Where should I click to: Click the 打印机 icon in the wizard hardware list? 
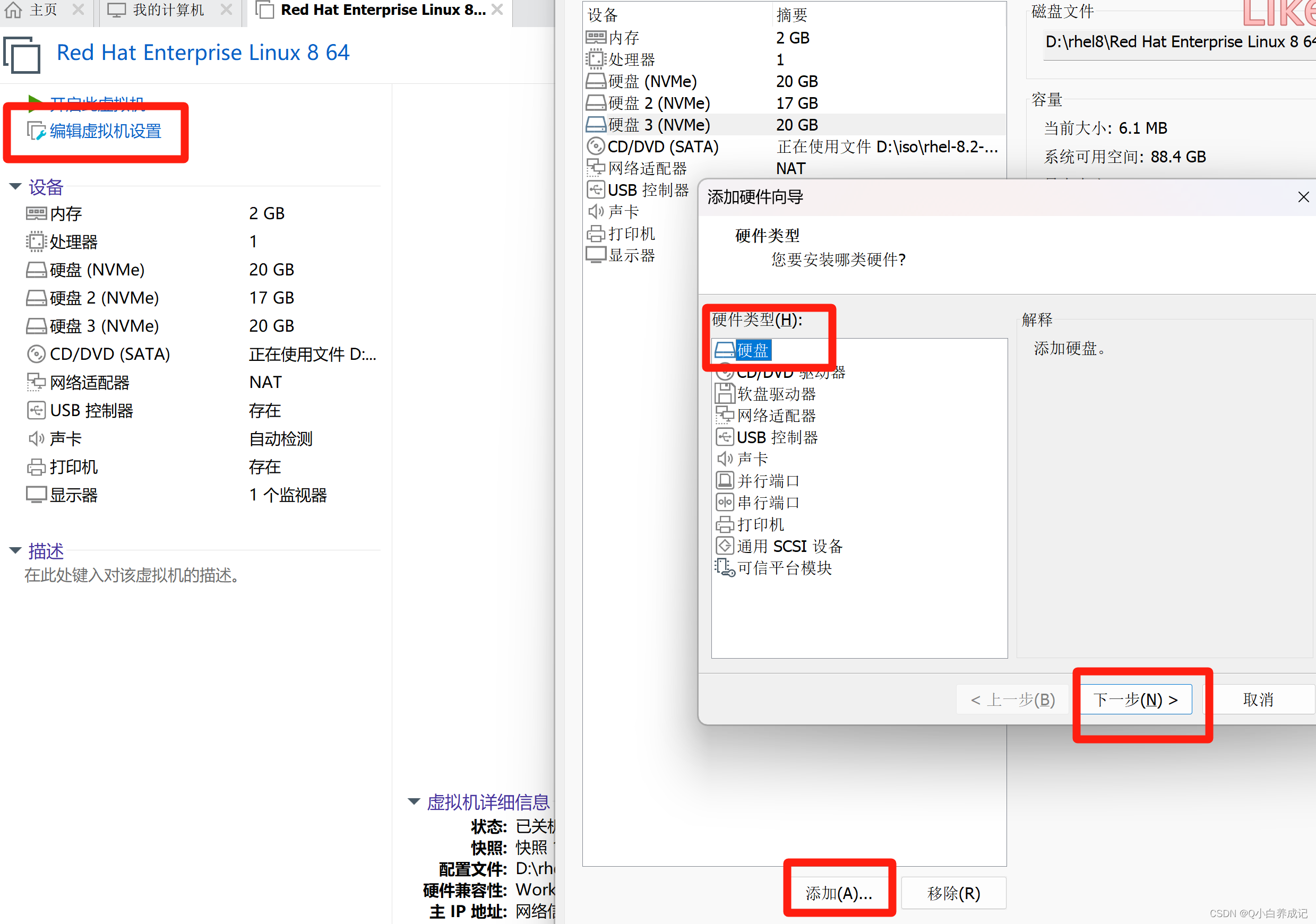pos(725,524)
